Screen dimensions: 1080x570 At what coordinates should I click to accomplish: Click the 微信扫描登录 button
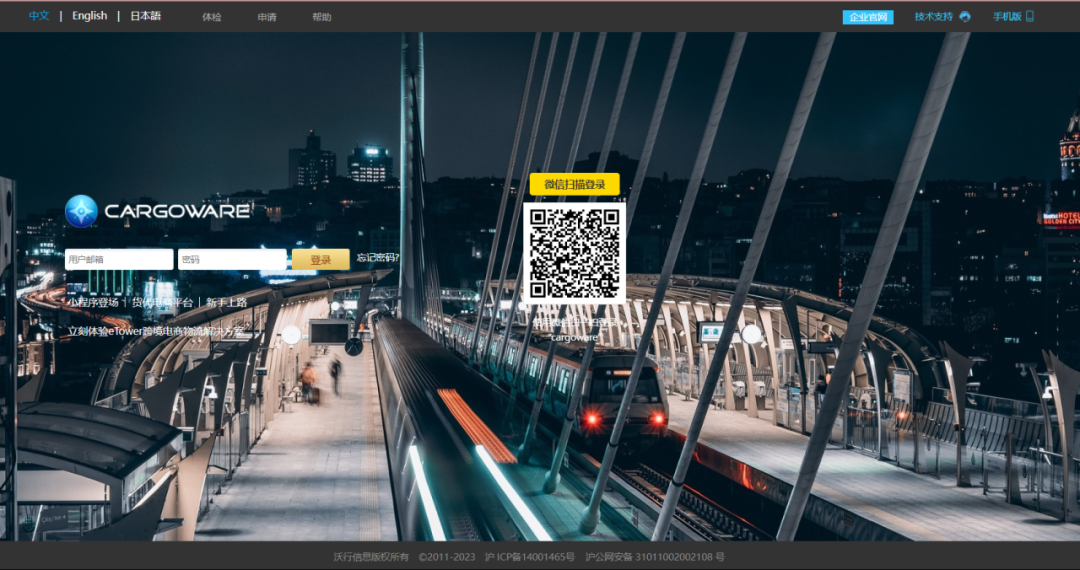pos(575,184)
